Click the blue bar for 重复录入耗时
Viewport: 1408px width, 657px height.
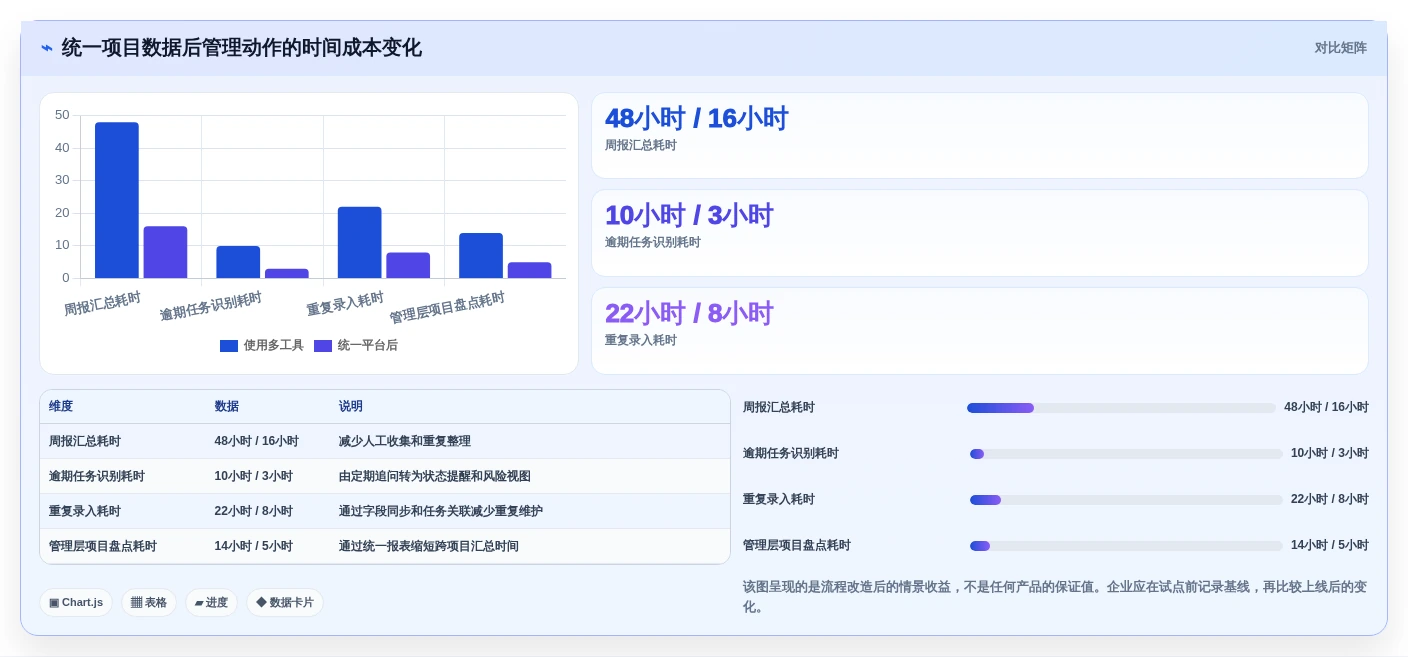click(359, 242)
